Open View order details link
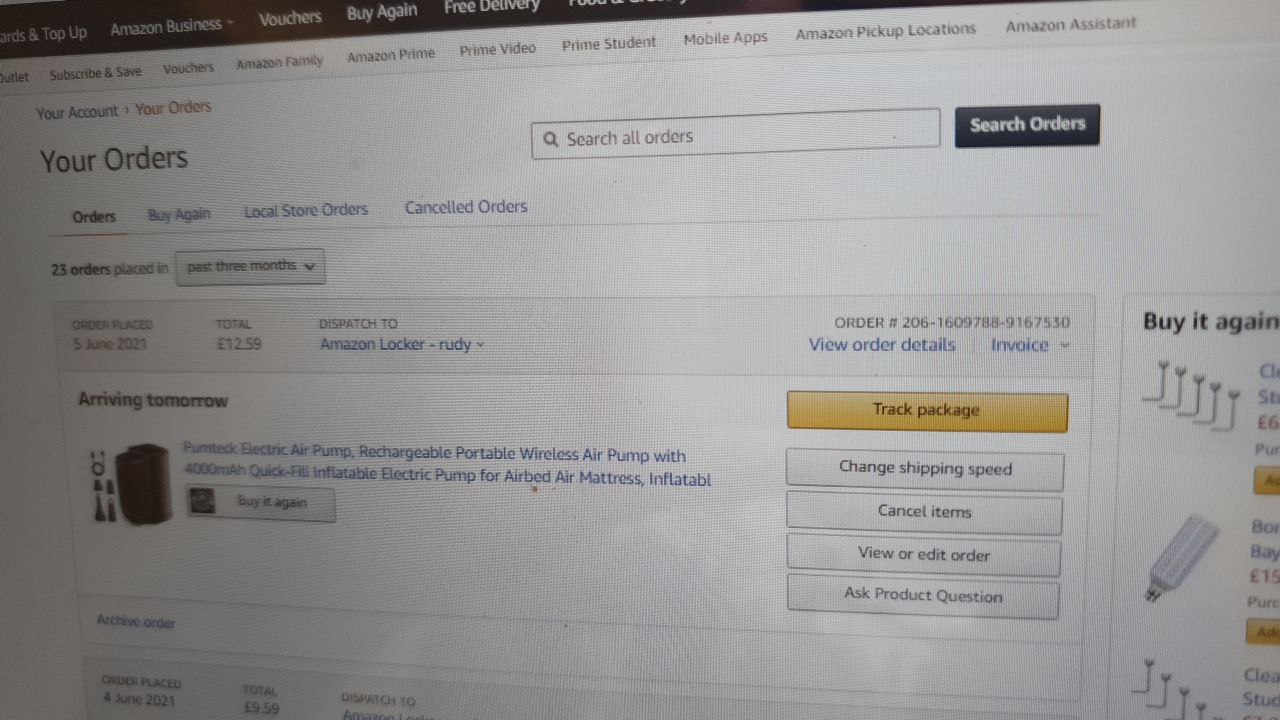 click(x=882, y=345)
